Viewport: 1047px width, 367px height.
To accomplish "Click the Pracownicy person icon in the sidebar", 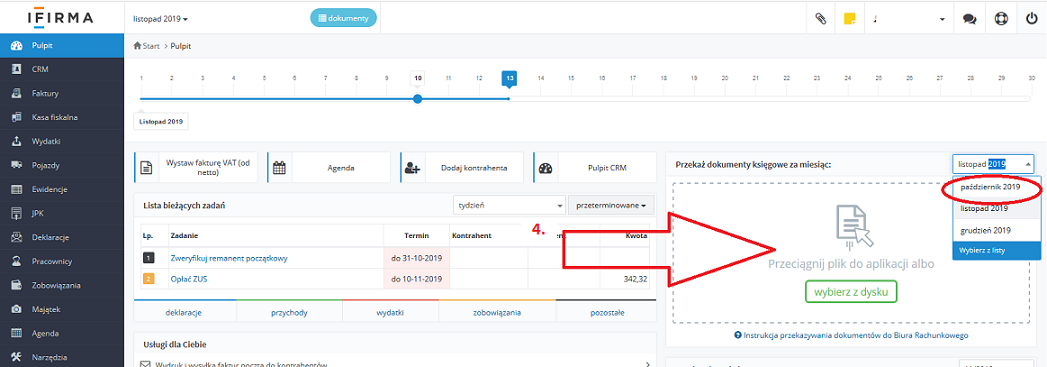I will click(x=17, y=262).
